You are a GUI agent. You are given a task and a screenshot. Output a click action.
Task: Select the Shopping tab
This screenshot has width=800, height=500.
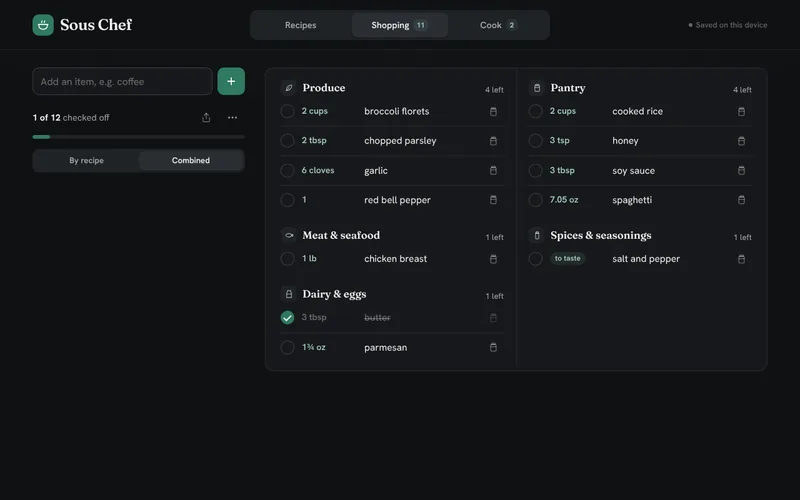point(399,25)
